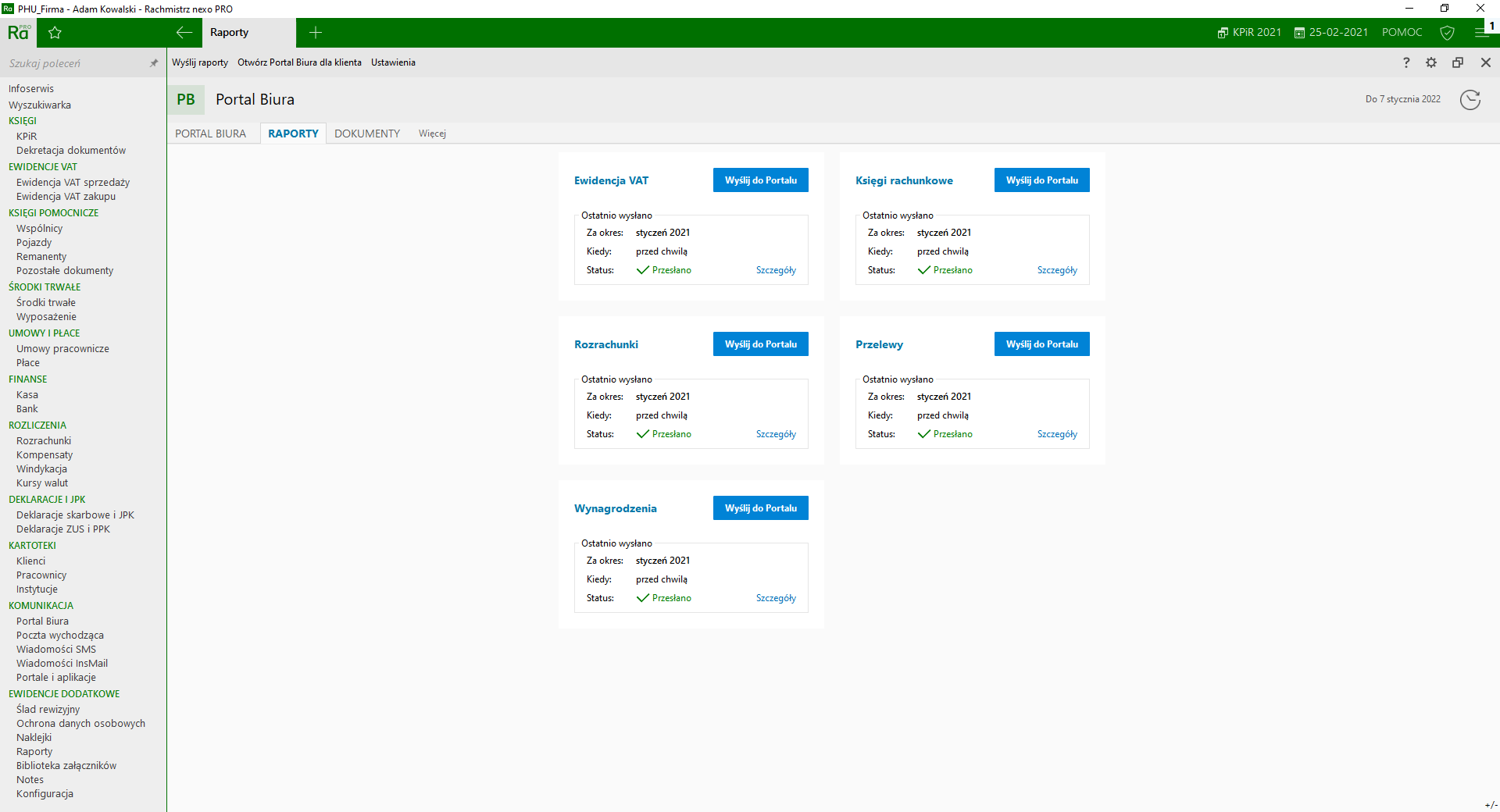This screenshot has width=1500, height=812.
Task: Open the hamburger menu with notification badge
Action: pos(1482,32)
